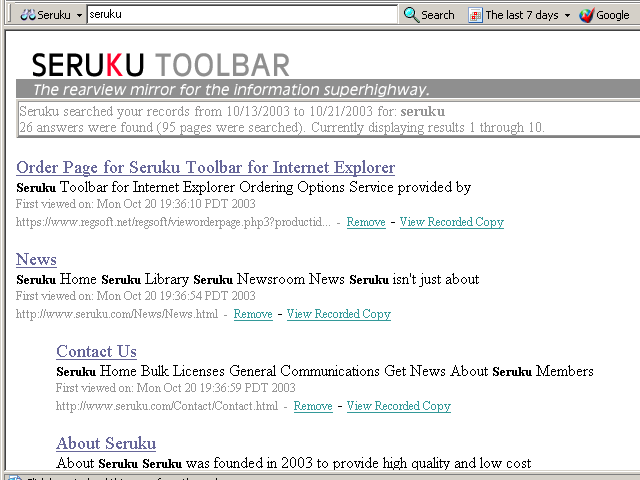This screenshot has width=640, height=480.
Task: View Recorded Copy of Contact page
Action: [x=399, y=406]
